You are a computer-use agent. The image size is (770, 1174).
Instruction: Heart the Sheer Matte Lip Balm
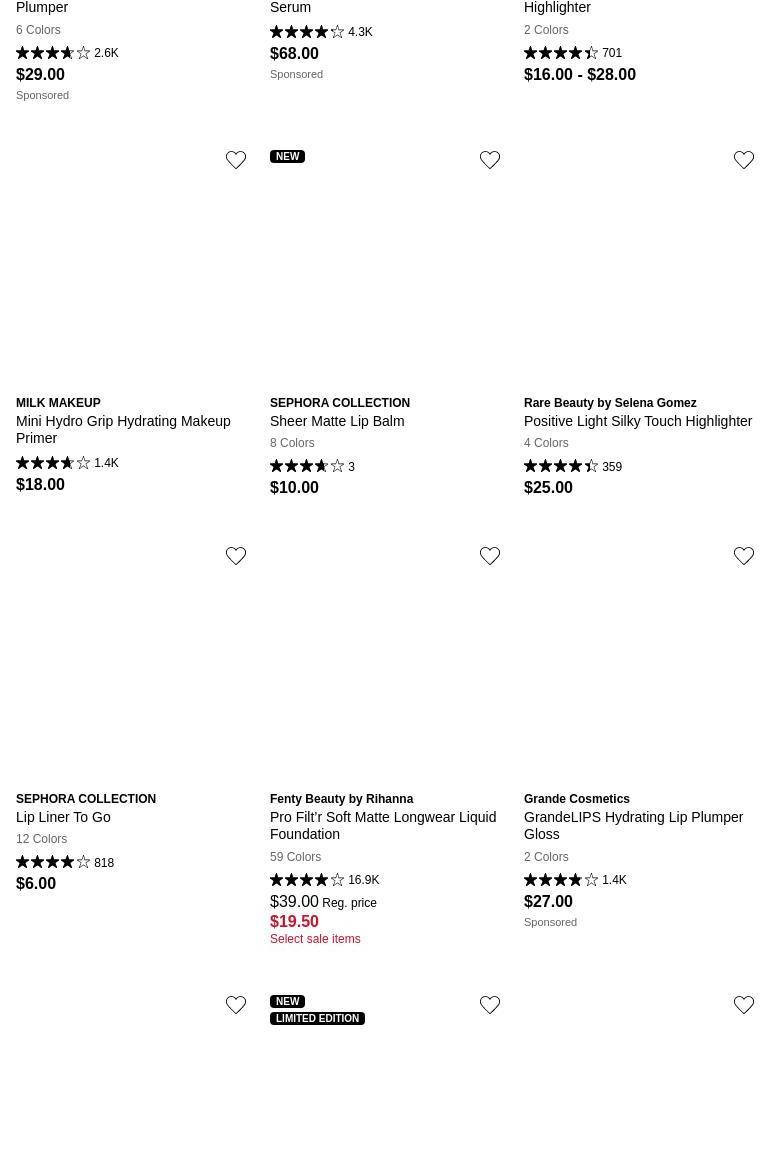pyautogui.click(x=490, y=160)
